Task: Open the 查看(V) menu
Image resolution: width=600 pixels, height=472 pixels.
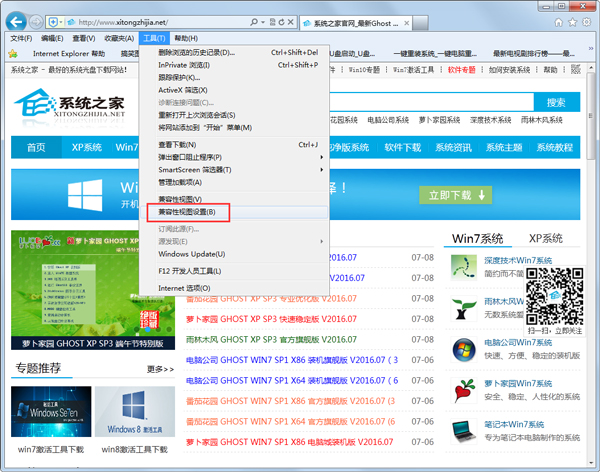Action: tap(83, 38)
